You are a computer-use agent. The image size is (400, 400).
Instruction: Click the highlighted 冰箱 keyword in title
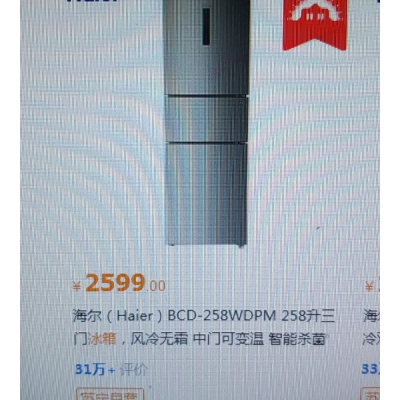point(102,340)
